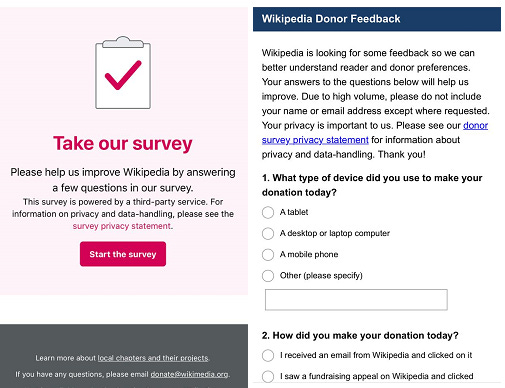Open the survey privacy statement link

coord(122,226)
